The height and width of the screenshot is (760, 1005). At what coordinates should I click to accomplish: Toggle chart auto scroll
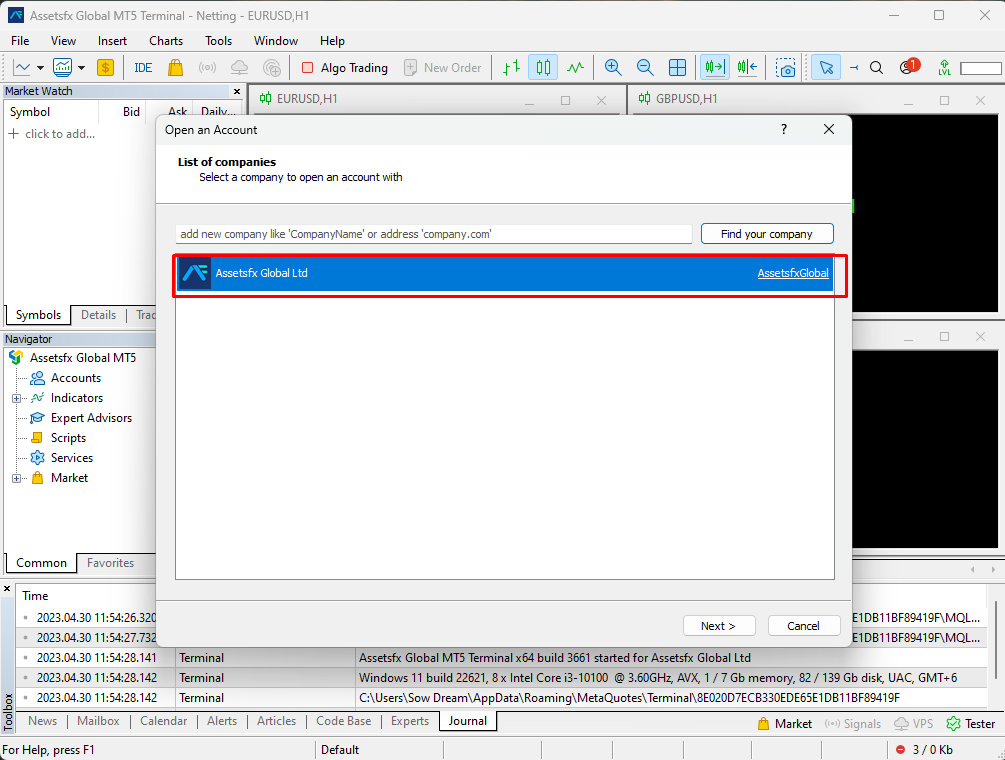point(715,67)
